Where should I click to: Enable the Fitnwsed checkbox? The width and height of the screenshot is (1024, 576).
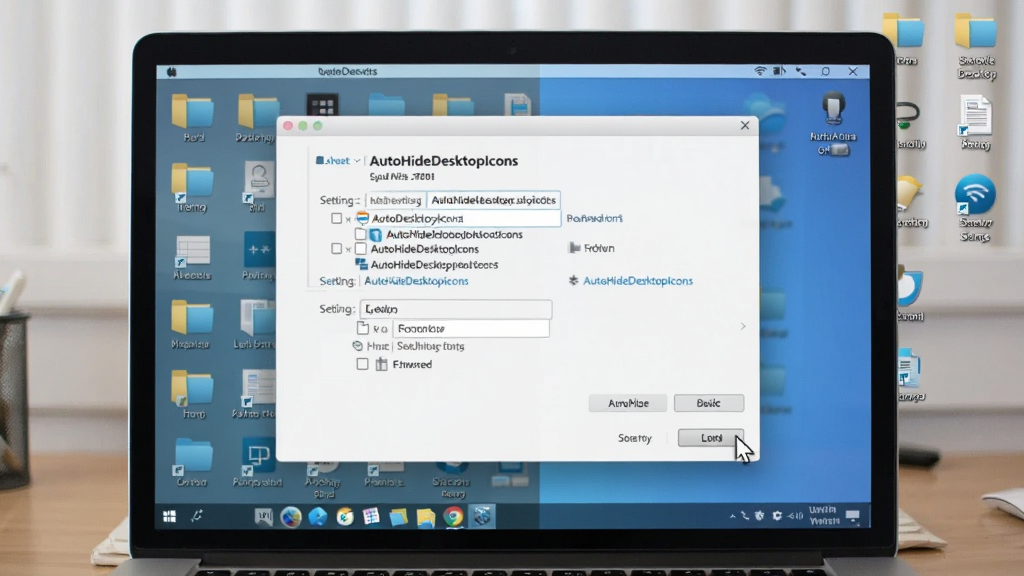(x=362, y=364)
